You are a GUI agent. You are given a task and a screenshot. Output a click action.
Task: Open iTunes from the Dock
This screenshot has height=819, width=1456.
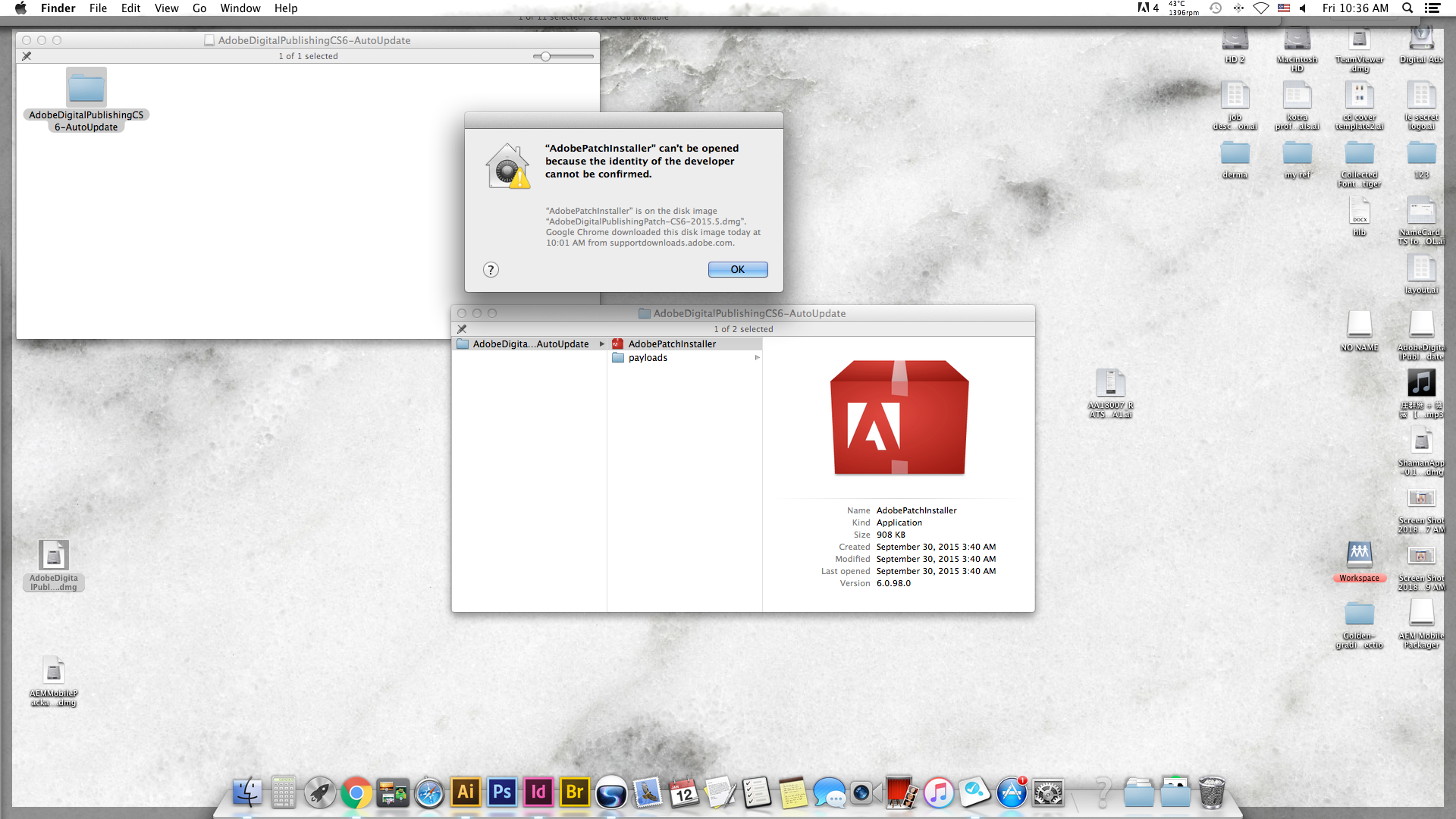939,793
